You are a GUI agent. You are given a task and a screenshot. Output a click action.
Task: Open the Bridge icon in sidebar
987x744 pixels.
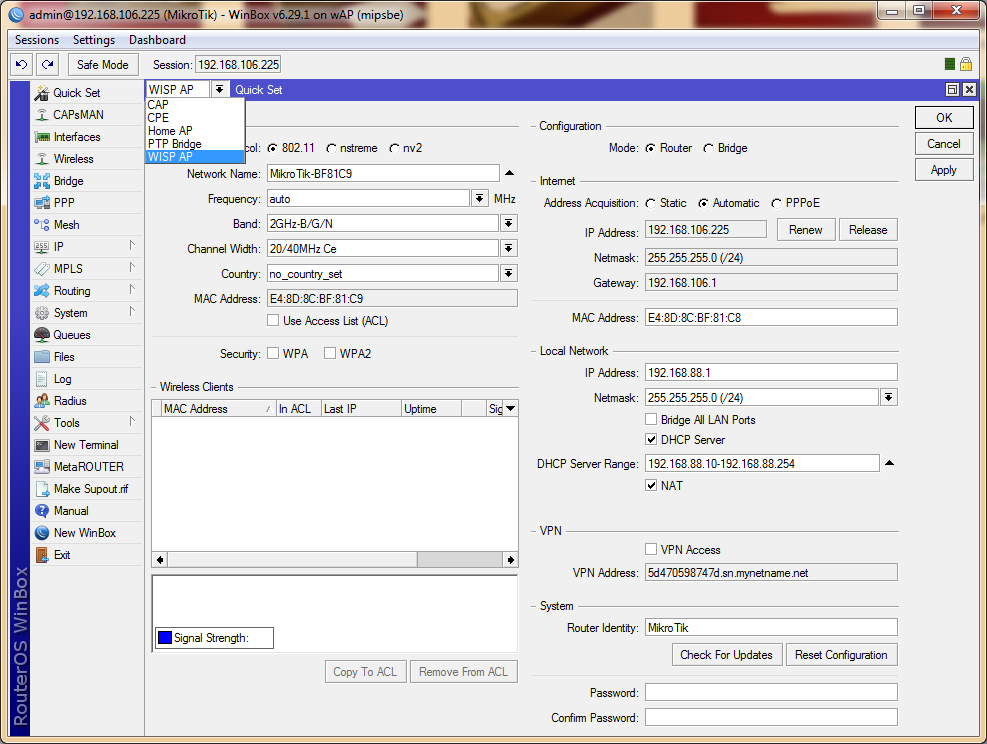[42, 181]
